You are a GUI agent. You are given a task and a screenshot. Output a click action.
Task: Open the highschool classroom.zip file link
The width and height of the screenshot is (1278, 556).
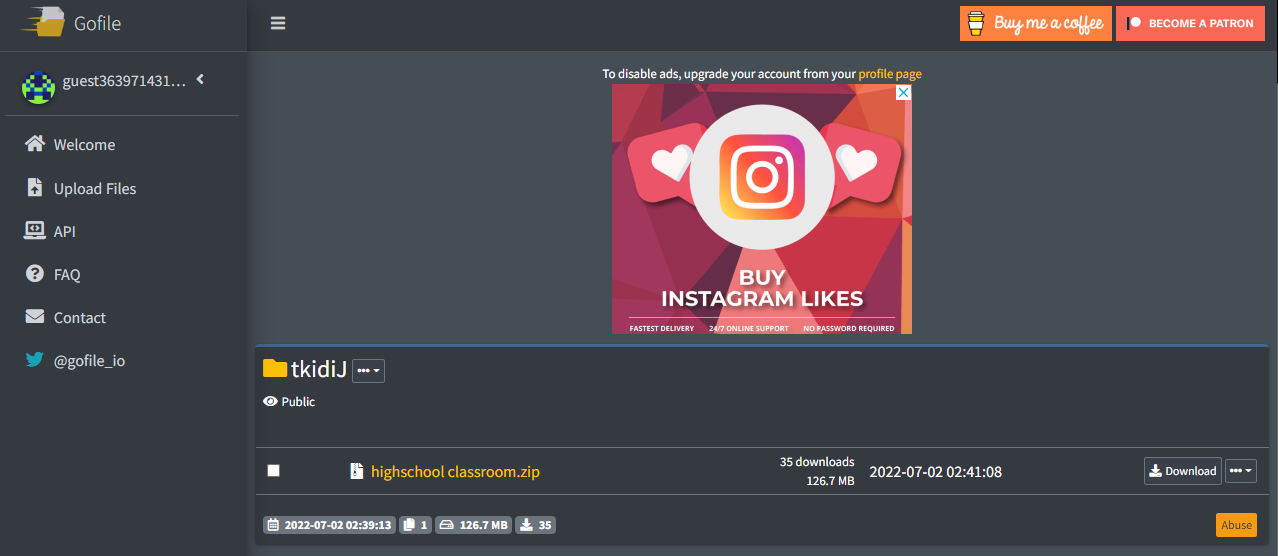[455, 472]
